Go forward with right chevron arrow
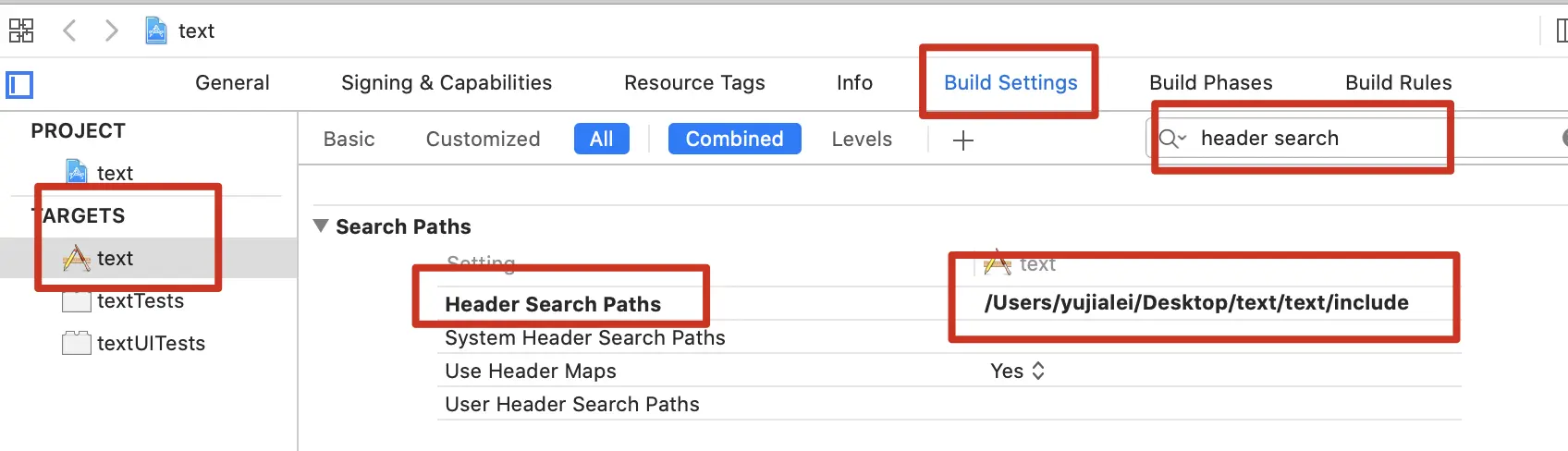Viewport: 1568px width, 451px height. point(112,30)
